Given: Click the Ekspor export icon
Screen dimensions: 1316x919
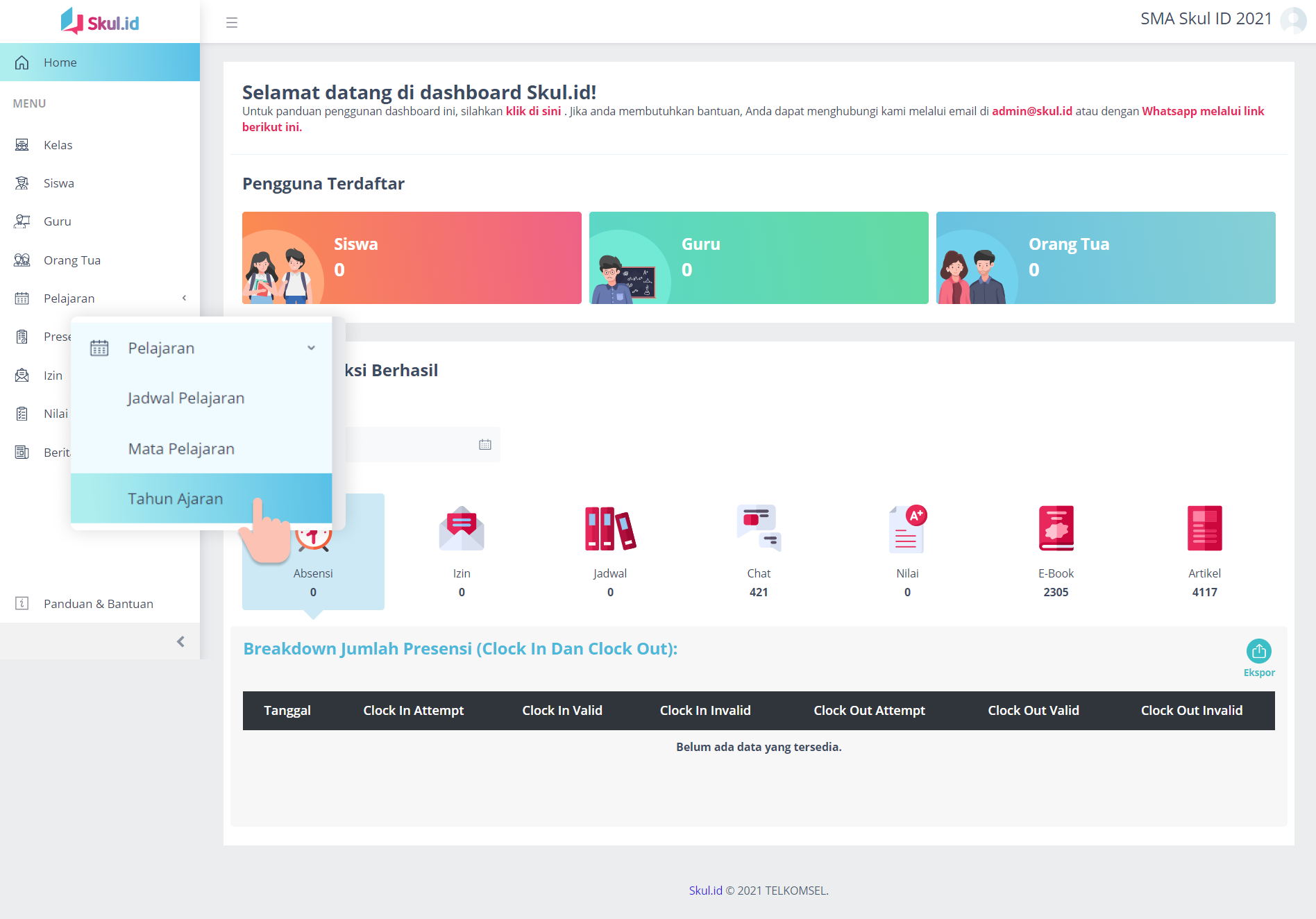Looking at the screenshot, I should (x=1258, y=652).
